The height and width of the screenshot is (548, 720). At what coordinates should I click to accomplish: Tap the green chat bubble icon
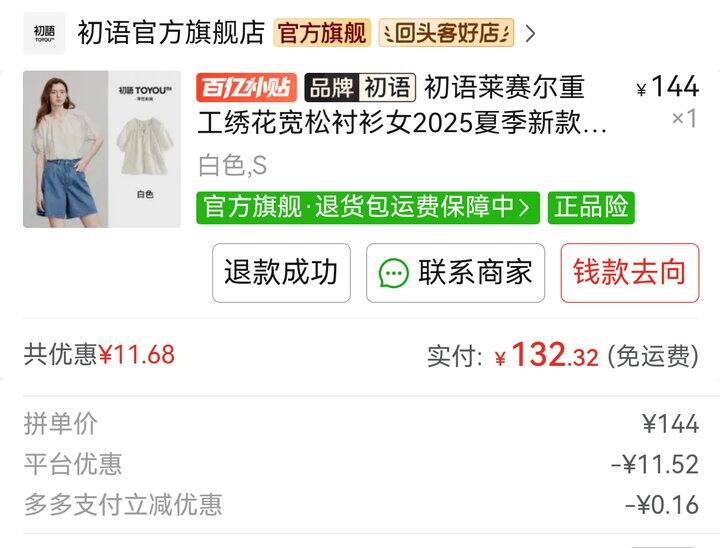pyautogui.click(x=394, y=273)
